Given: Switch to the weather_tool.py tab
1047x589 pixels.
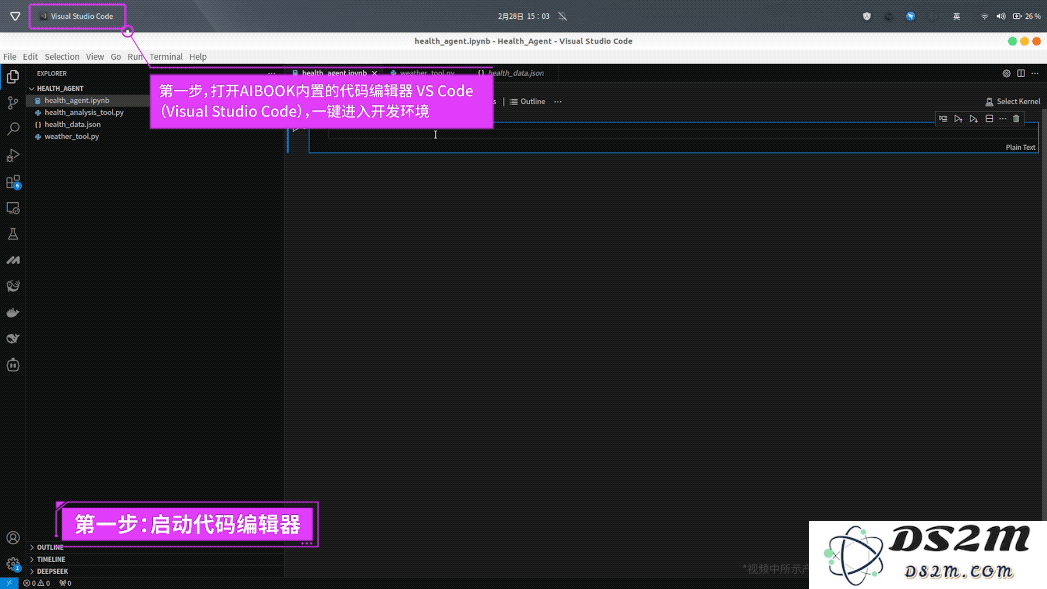Looking at the screenshot, I should pyautogui.click(x=423, y=73).
